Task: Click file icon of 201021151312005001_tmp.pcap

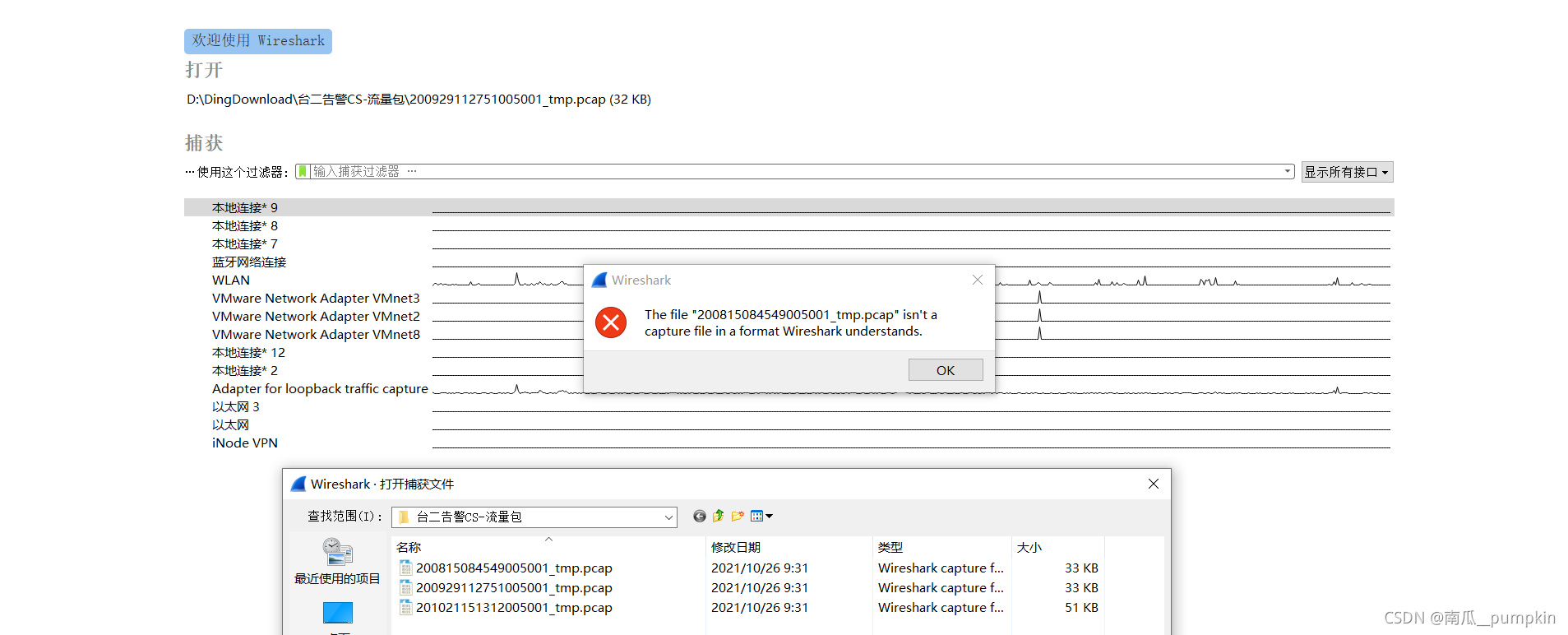Action: [x=406, y=608]
